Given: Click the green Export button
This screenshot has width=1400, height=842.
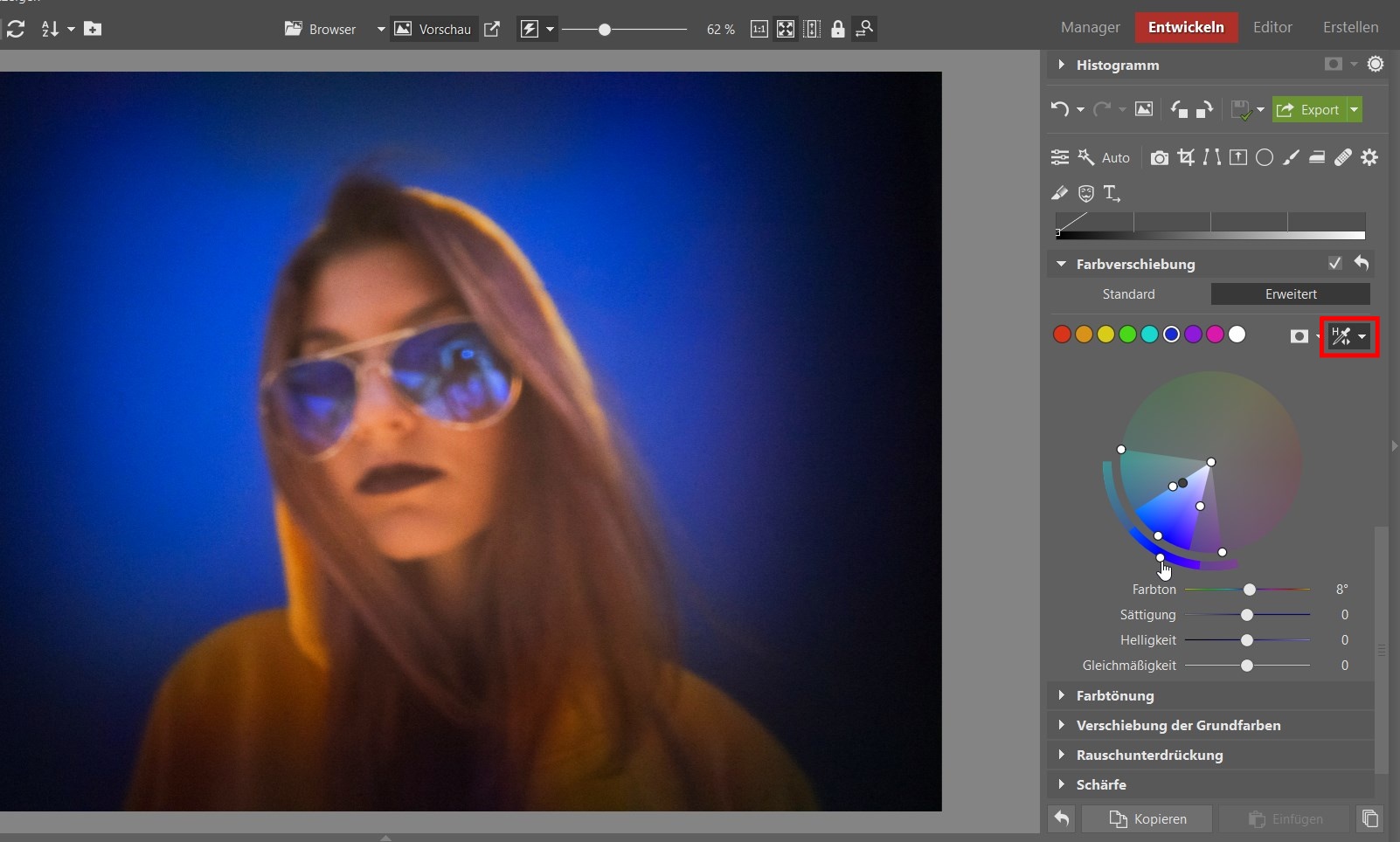Looking at the screenshot, I should (1309, 109).
